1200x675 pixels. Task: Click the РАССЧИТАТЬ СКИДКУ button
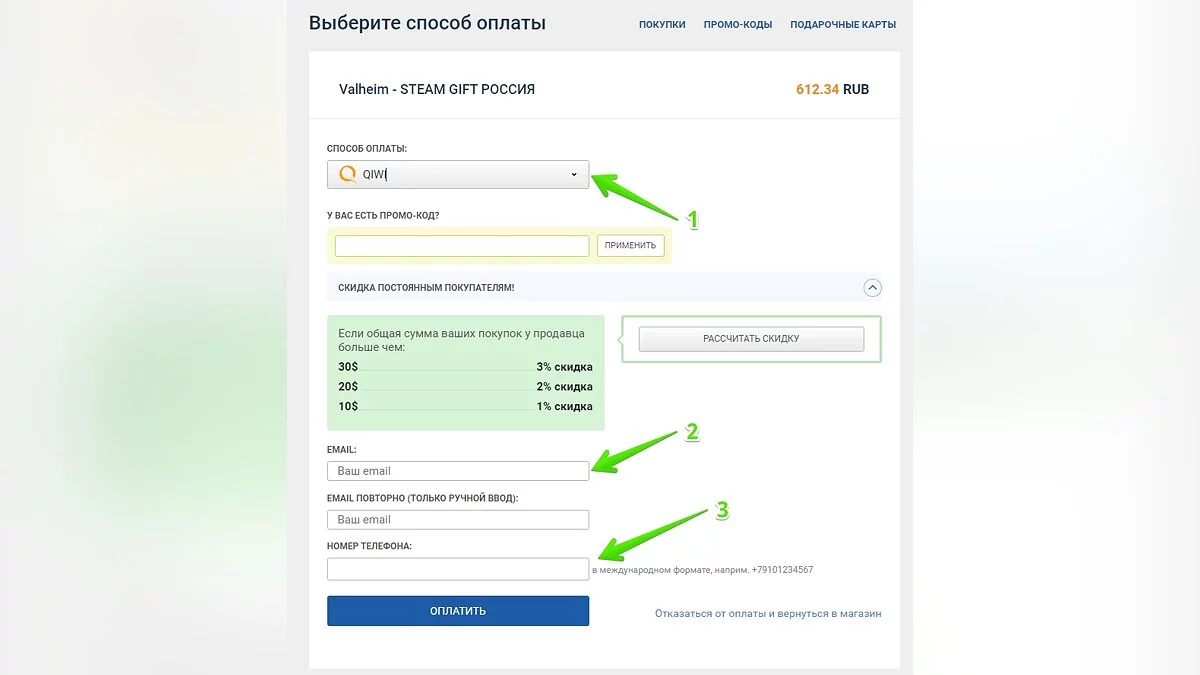(751, 339)
